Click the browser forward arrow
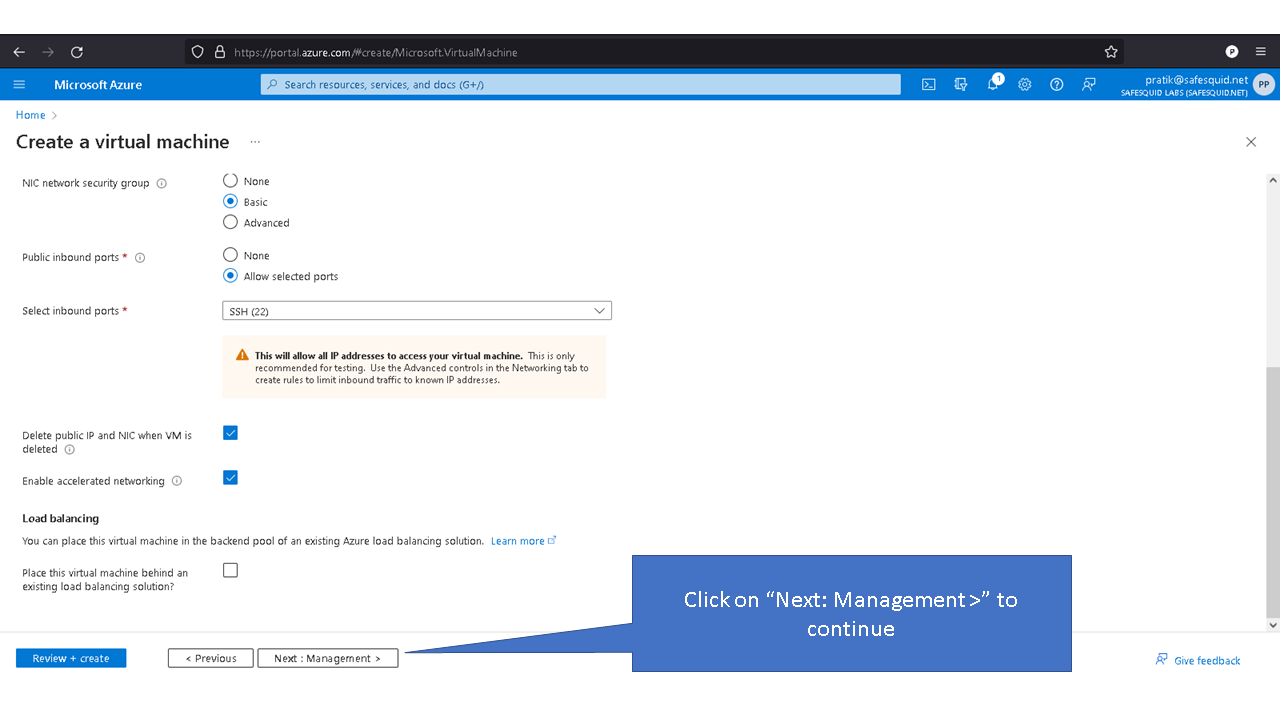 pyautogui.click(x=48, y=52)
